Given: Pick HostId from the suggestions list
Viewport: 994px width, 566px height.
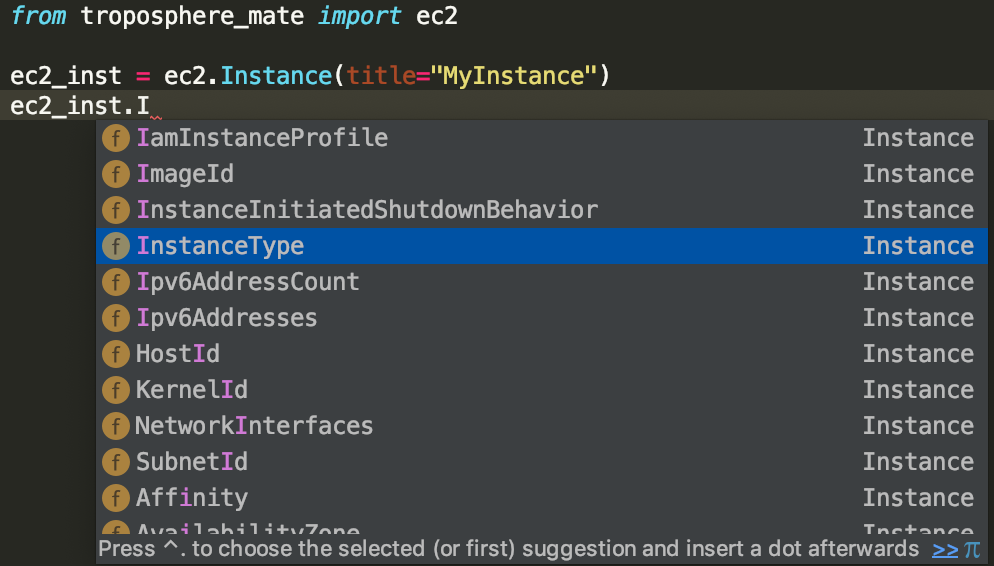Looking at the screenshot, I should (x=178, y=354).
